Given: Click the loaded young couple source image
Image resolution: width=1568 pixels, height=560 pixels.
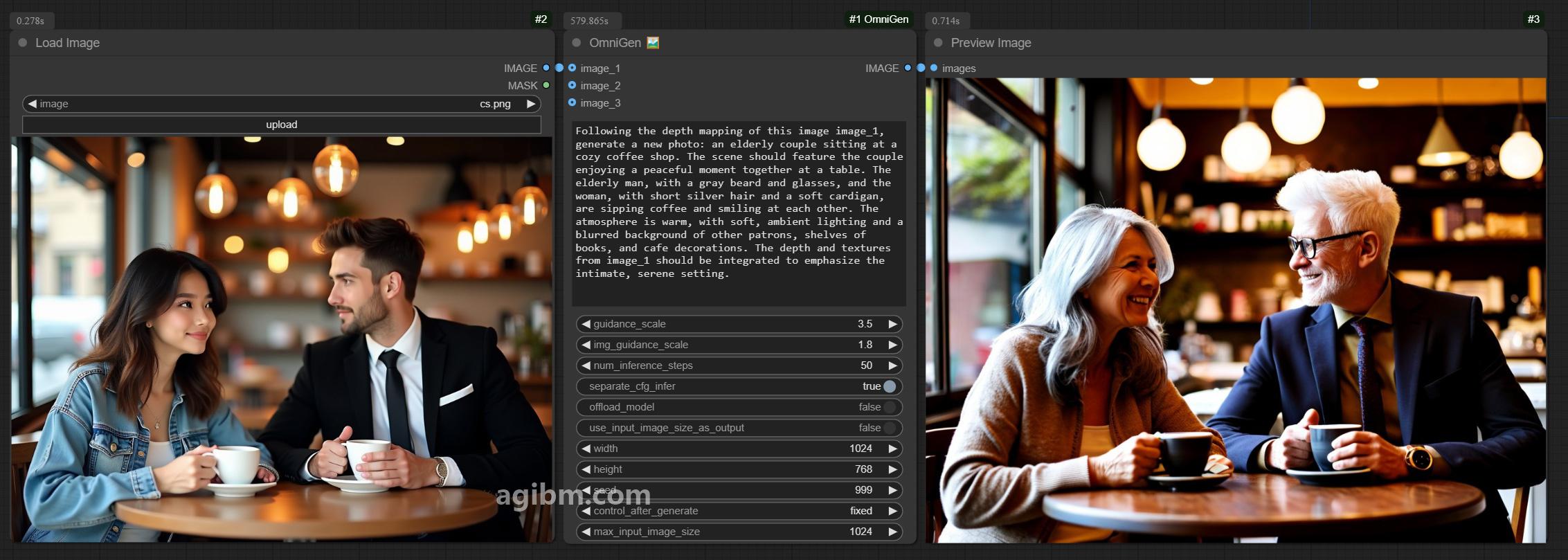Looking at the screenshot, I should (x=282, y=339).
